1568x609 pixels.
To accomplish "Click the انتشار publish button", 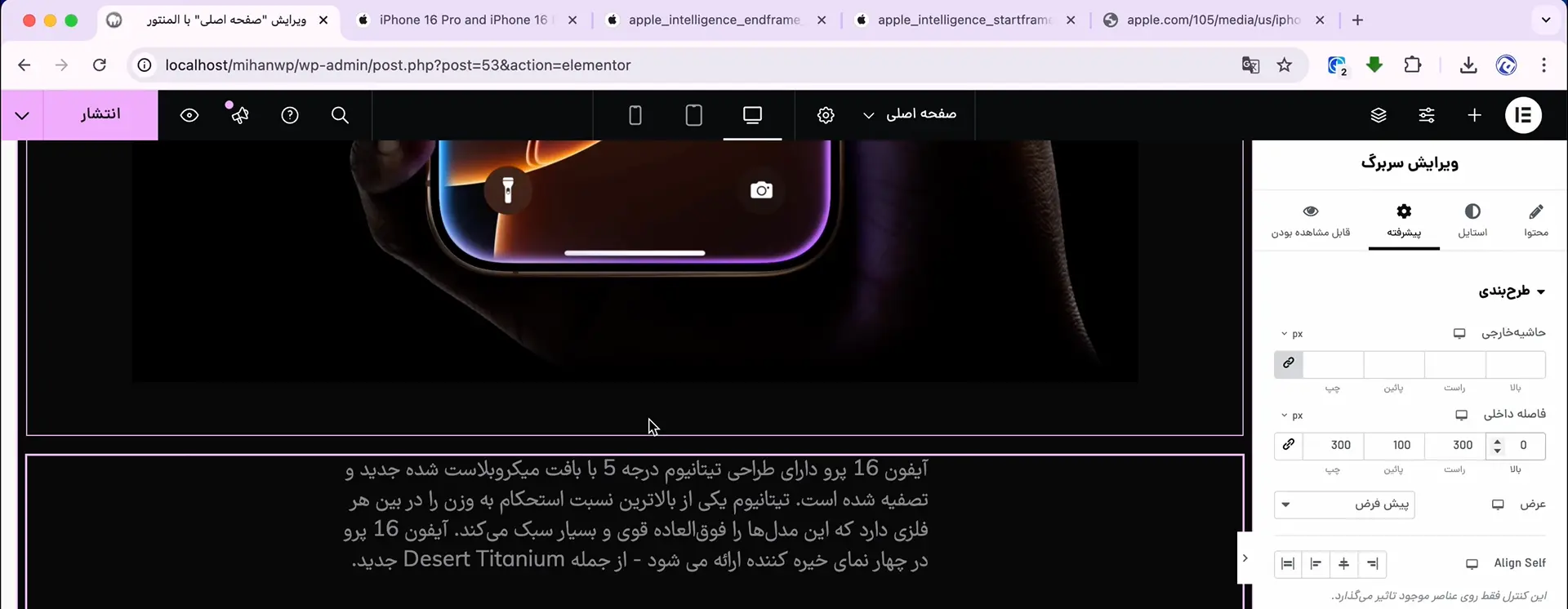I will (x=100, y=114).
